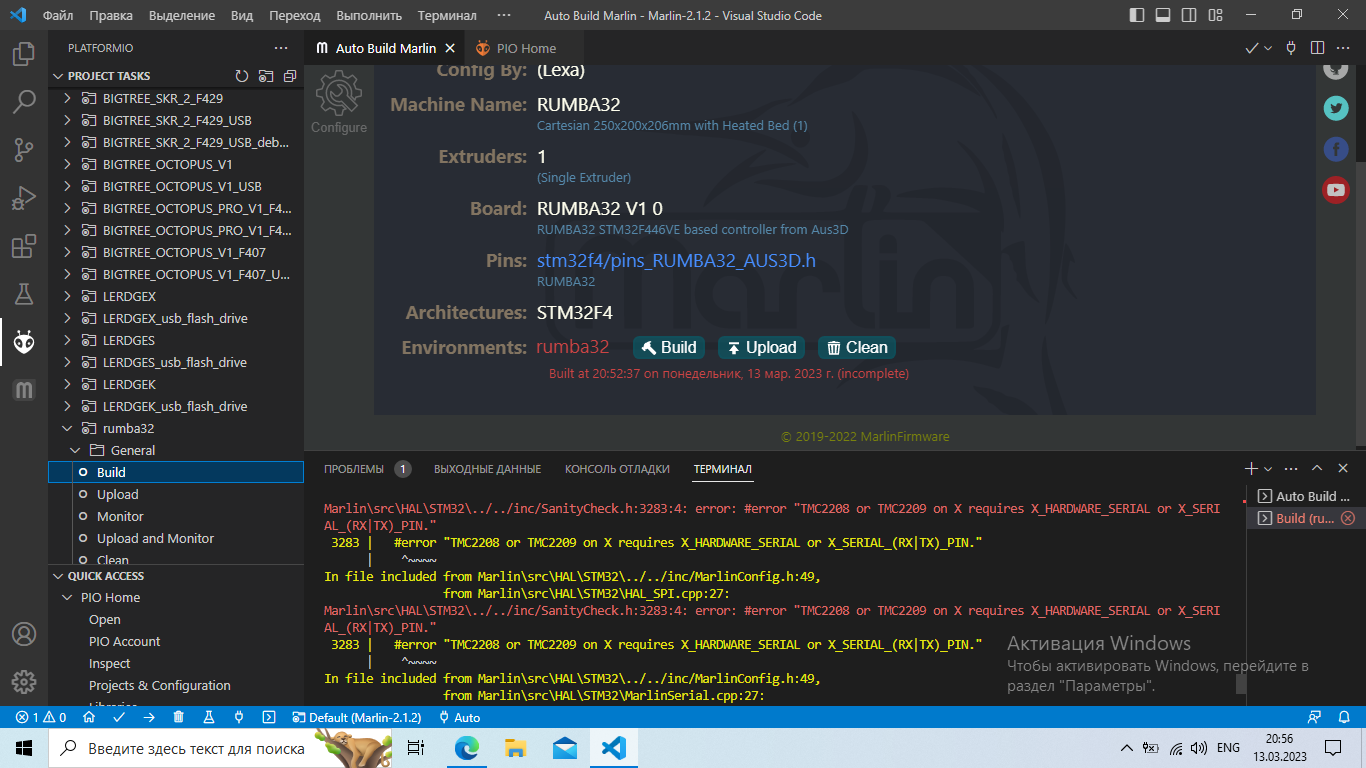Toggle the primary side bar layout button

coord(1137,15)
